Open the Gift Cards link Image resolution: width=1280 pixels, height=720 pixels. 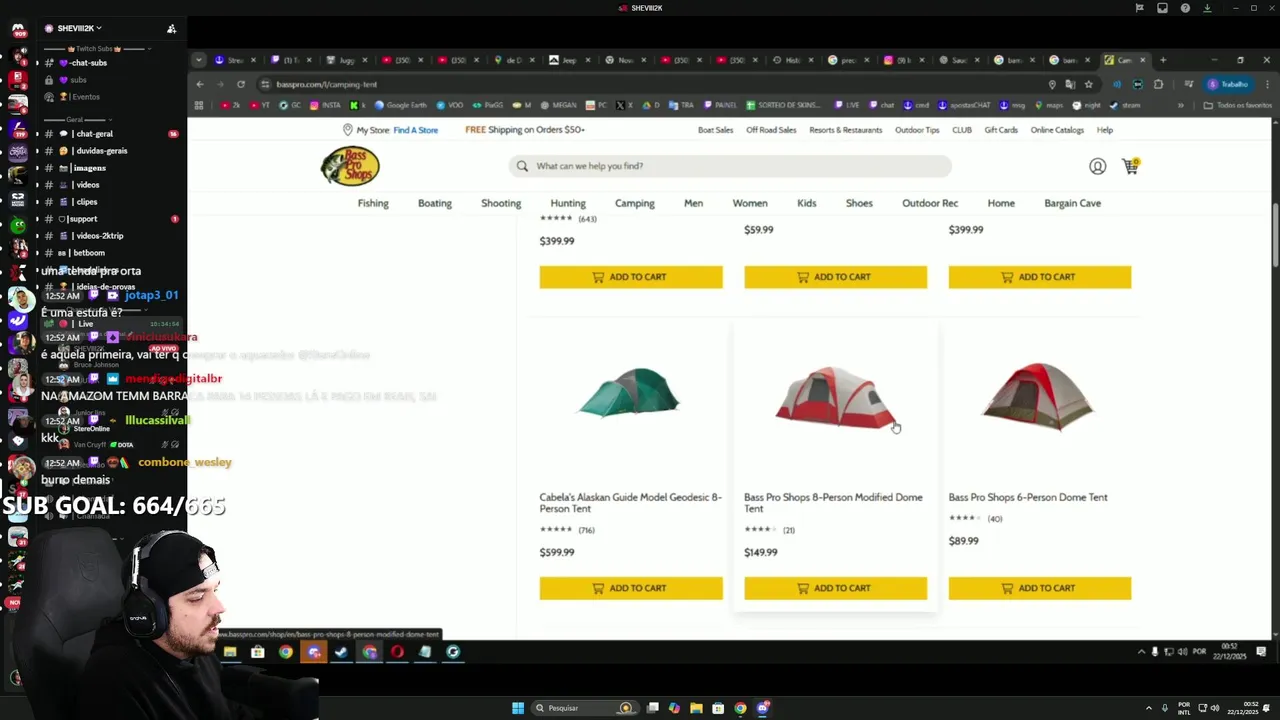pos(1001,130)
